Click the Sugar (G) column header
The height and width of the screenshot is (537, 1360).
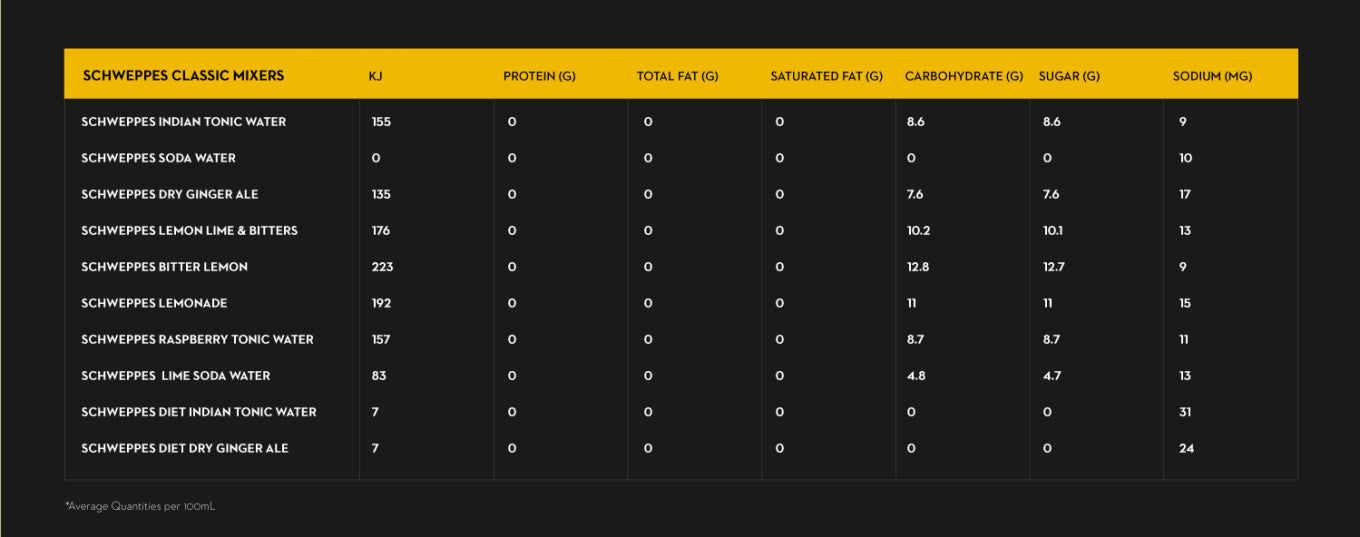(1069, 76)
